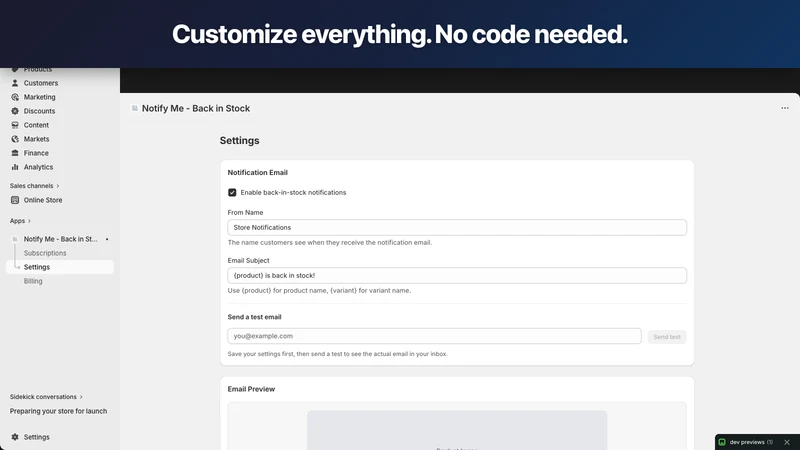Viewport: 800px width, 450px height.
Task: Click the test email address field
Action: (434, 336)
